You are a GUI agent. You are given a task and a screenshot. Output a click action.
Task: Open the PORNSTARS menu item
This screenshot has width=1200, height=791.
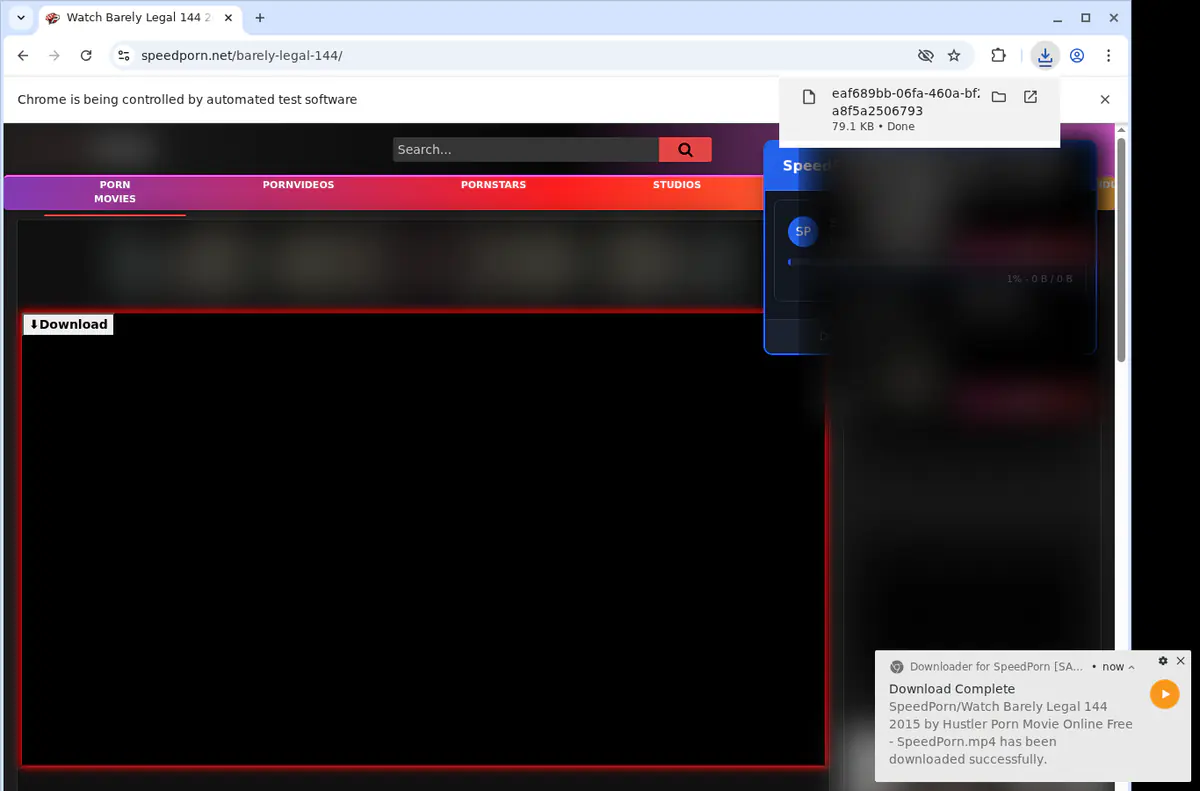click(x=493, y=185)
